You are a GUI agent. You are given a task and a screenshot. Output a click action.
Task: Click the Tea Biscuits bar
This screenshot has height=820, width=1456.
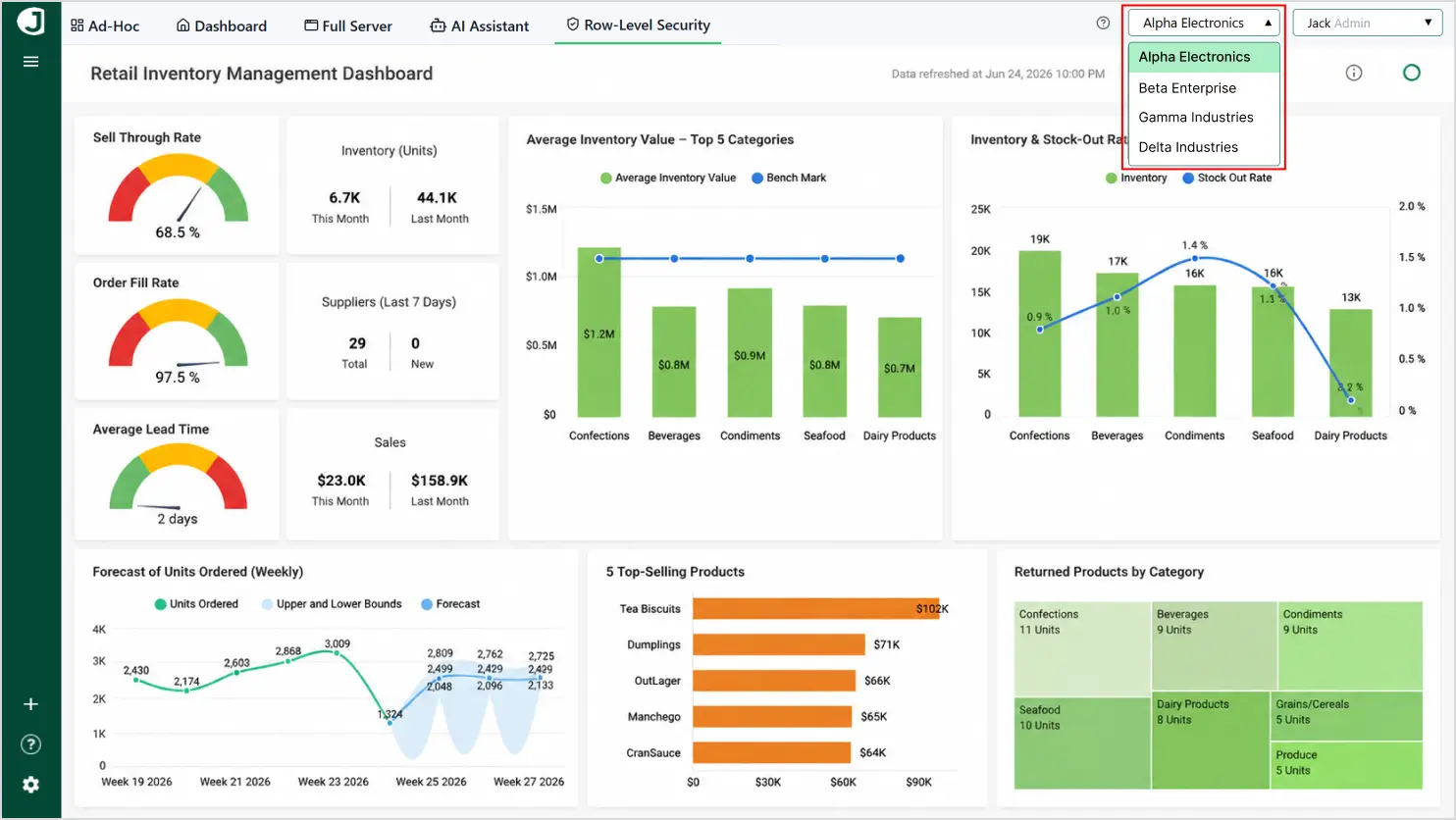[815, 608]
